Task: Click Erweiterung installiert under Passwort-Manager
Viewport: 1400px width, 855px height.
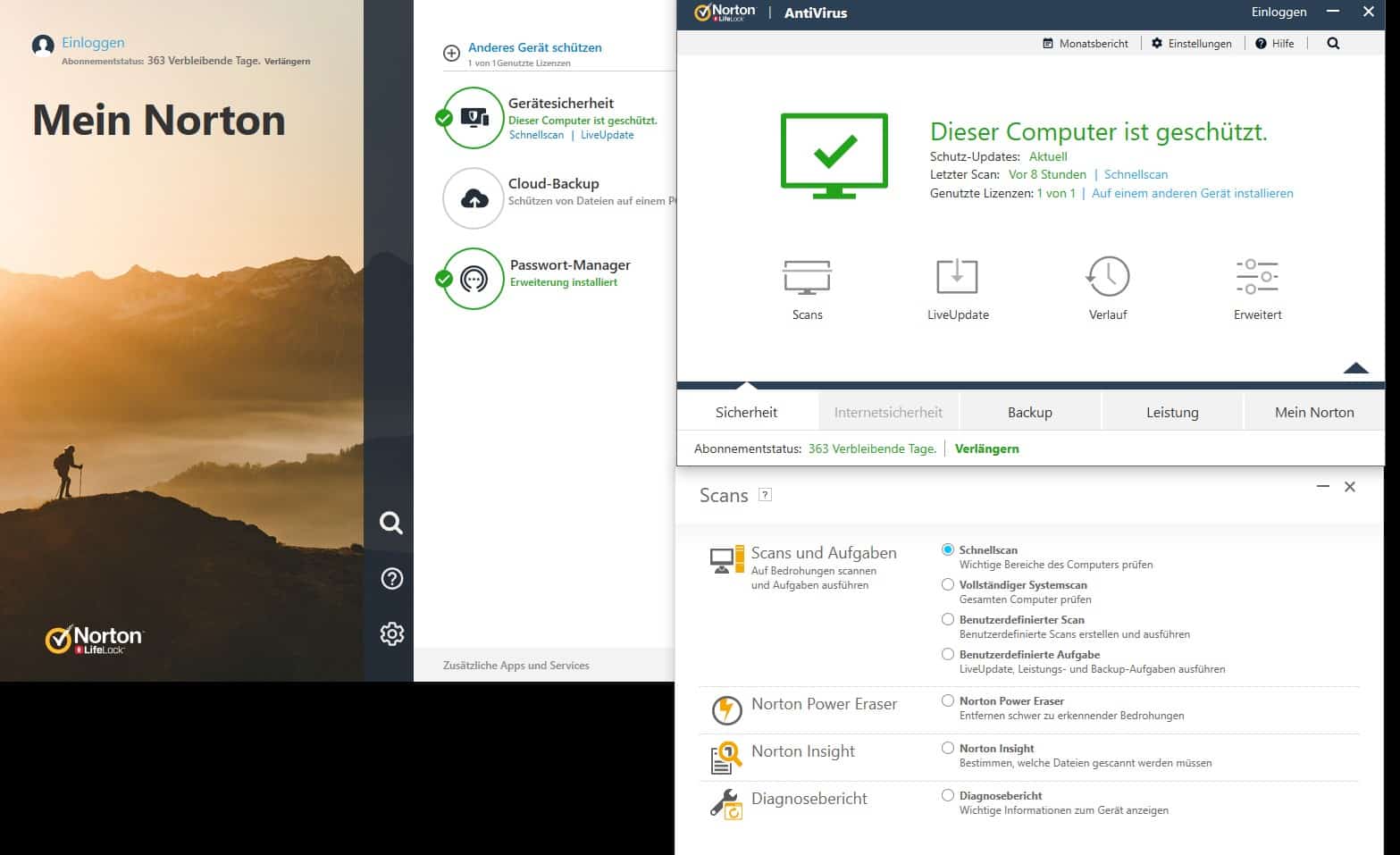Action: 564,282
